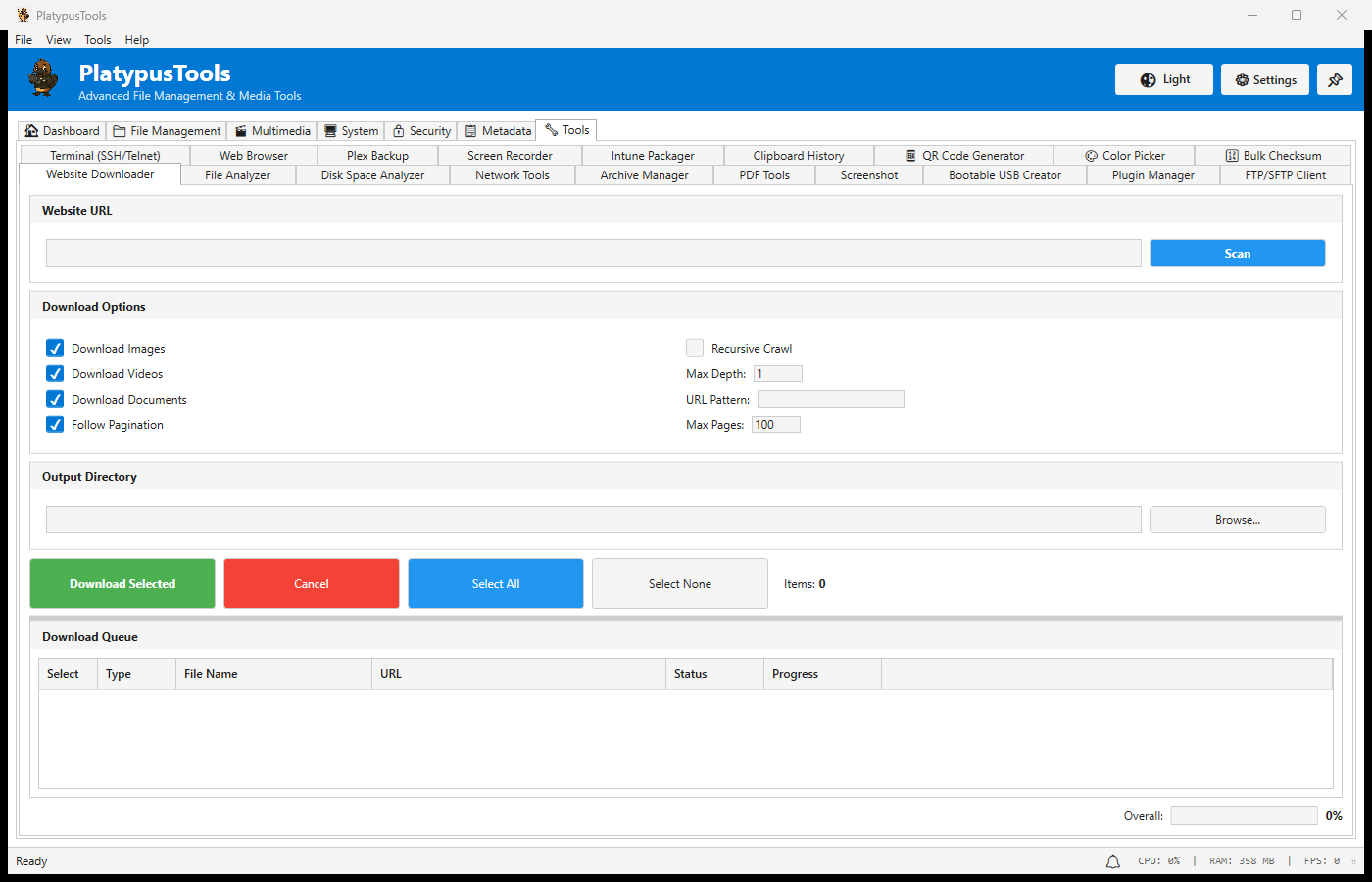
Task: Click the Tools wrench icon
Action: click(550, 128)
